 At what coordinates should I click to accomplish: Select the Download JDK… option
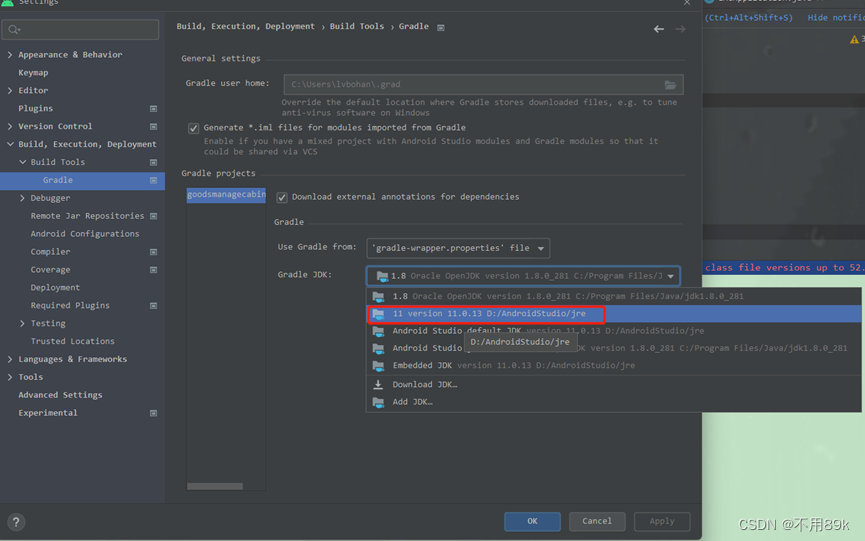click(x=613, y=384)
